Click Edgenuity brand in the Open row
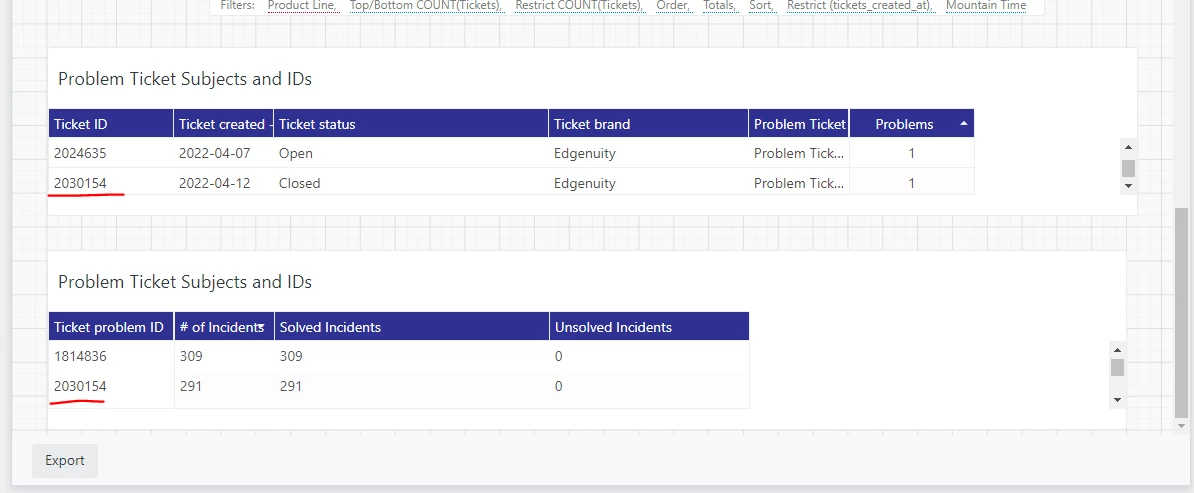This screenshot has width=1194, height=493. point(648,153)
